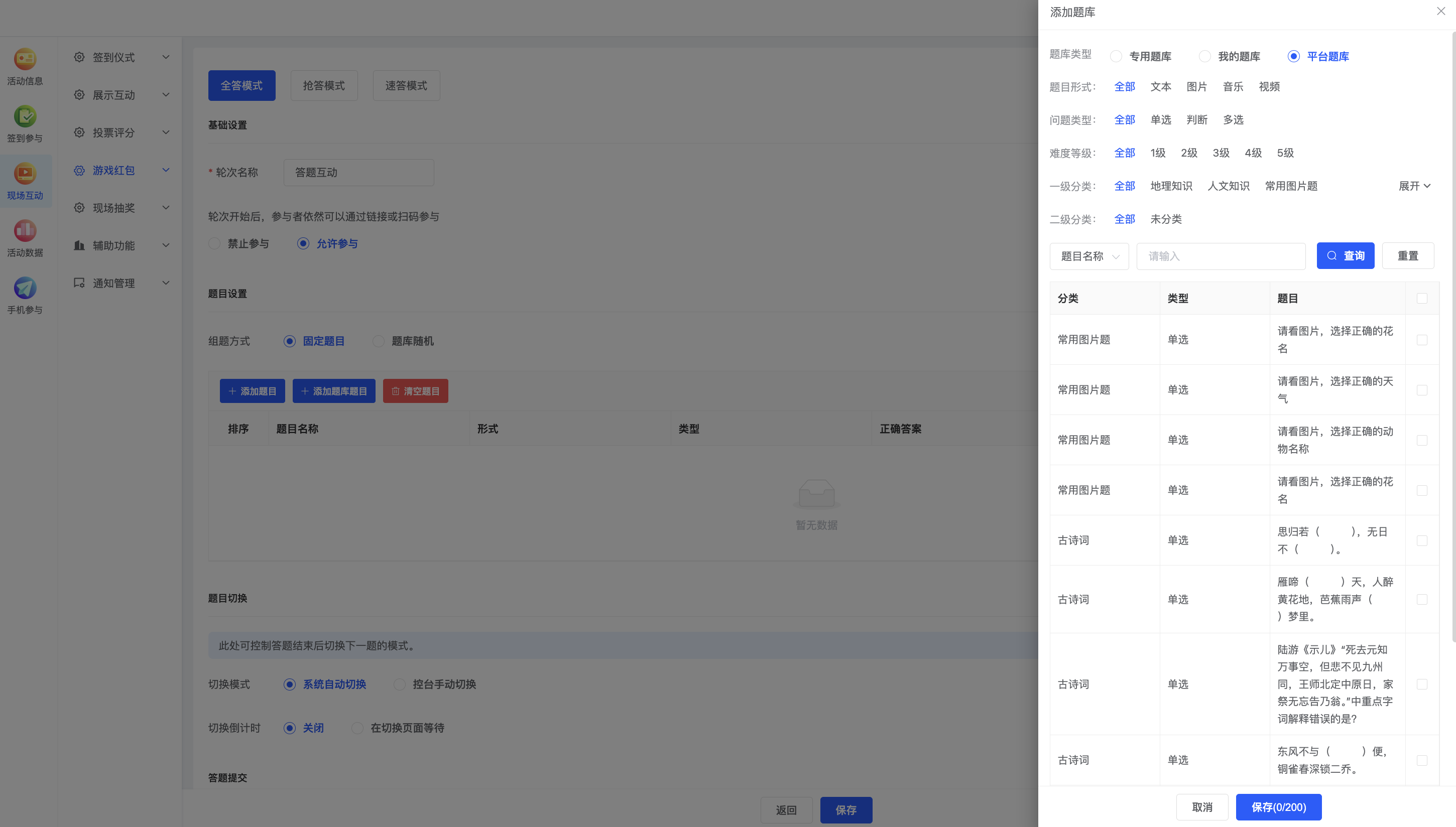Open the 题目名称 search-field dropdown

1089,256
